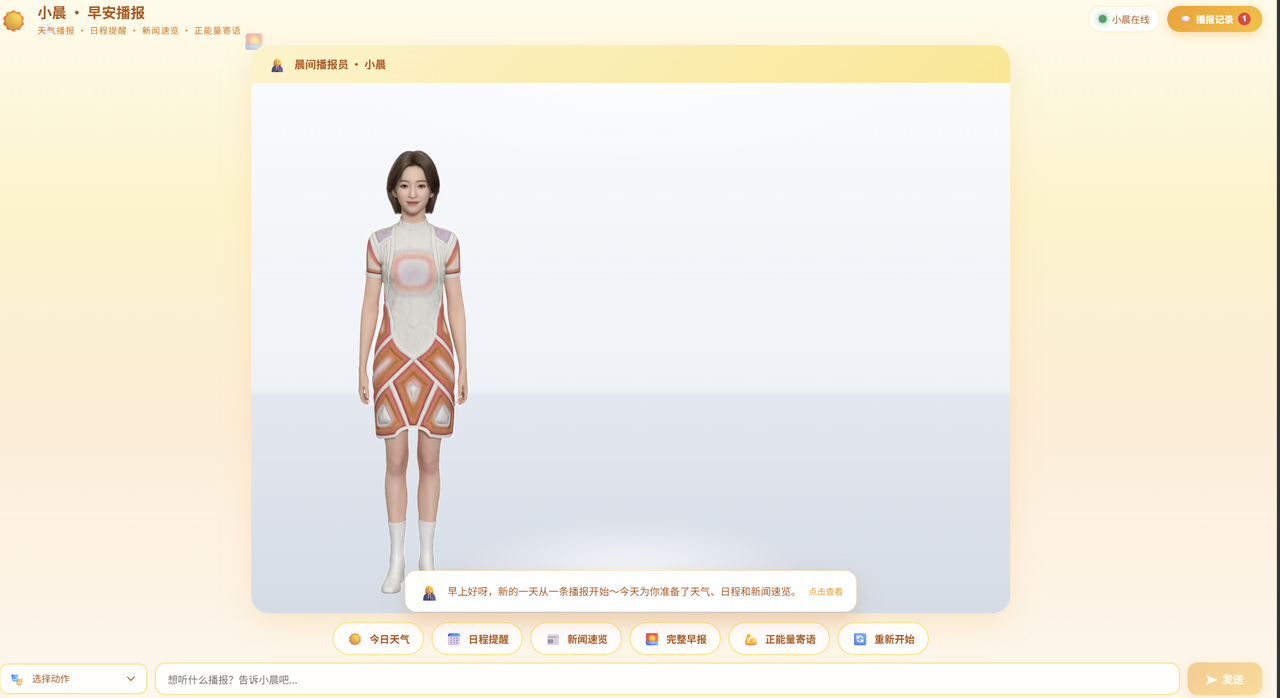This screenshot has height=698, width=1280.
Task: Click the red notification badge on 播报记录
Action: 1244,19
